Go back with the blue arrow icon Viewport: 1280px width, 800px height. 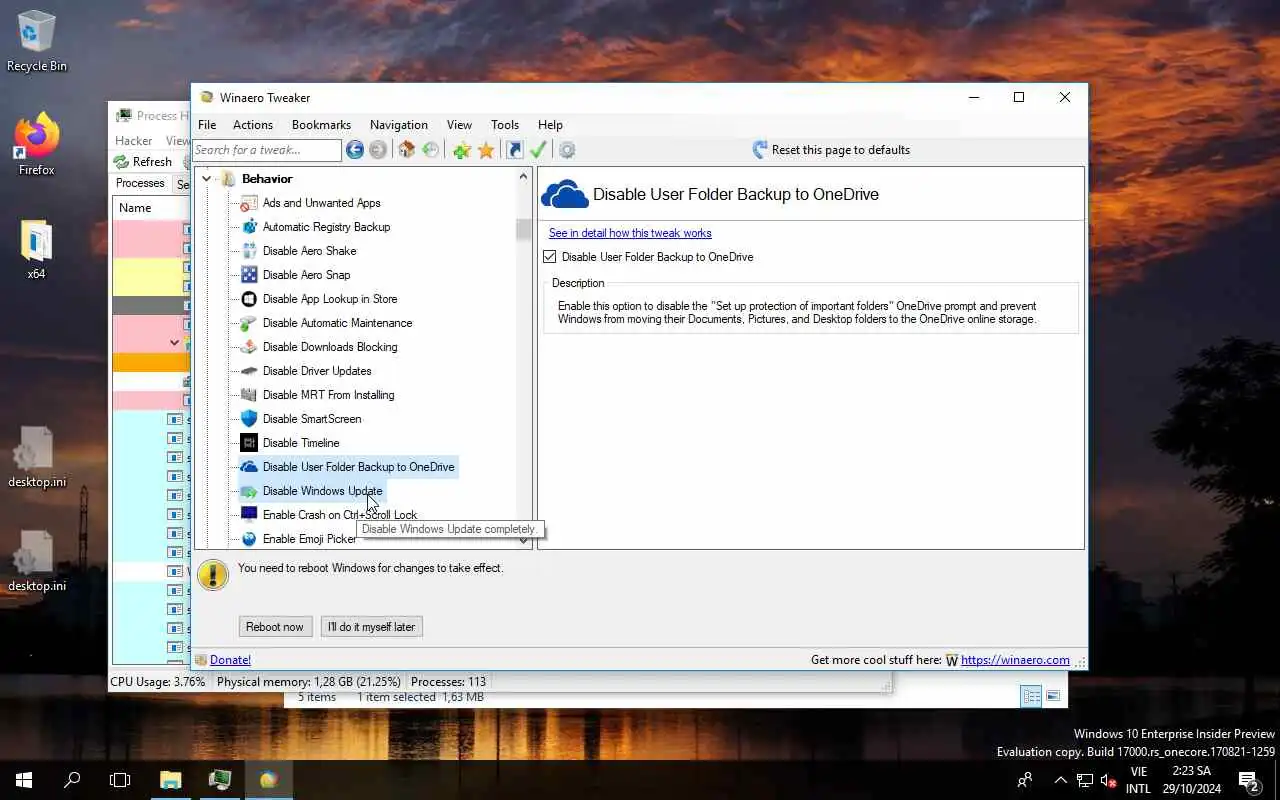[355, 150]
